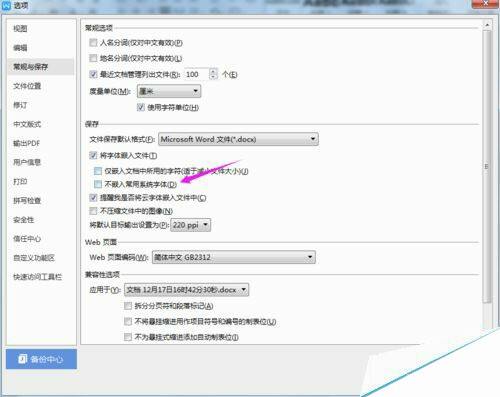Click the recent files count field showing 100
This screenshot has width=500, height=397.
196,74
